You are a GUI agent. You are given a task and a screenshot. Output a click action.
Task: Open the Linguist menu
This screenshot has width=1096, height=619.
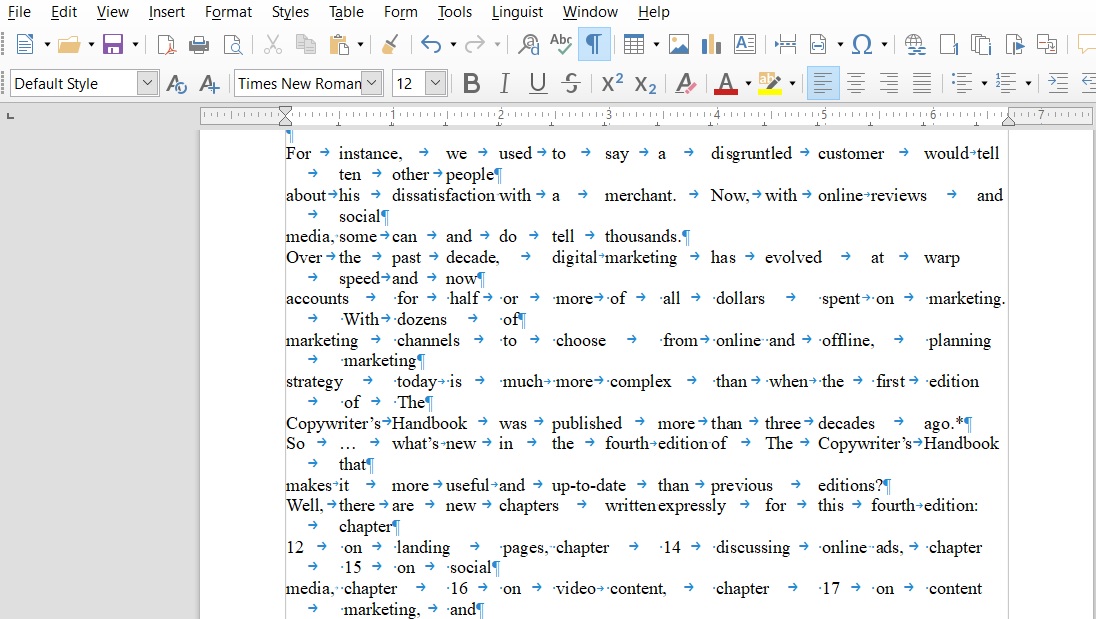click(x=517, y=12)
